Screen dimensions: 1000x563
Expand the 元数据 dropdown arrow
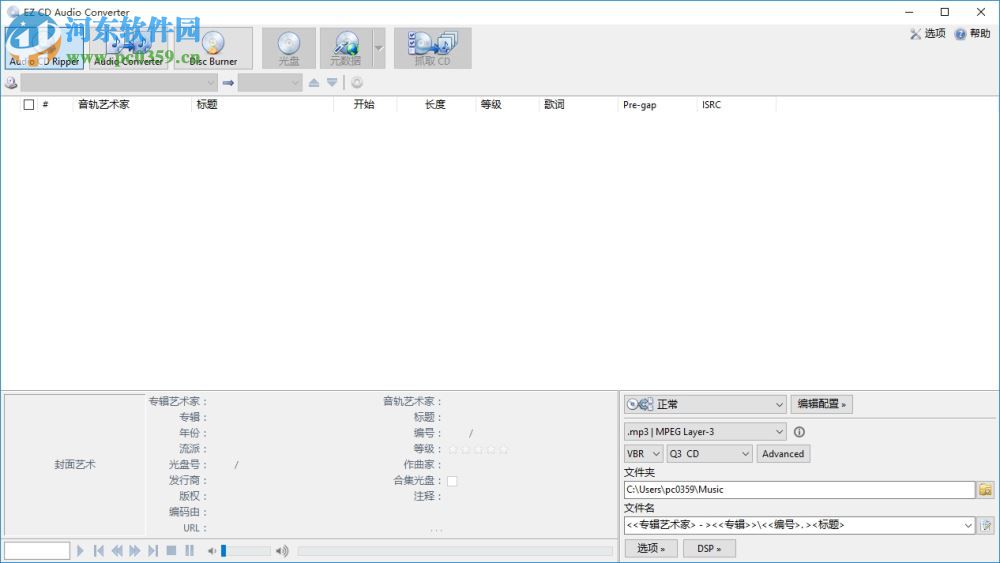[379, 48]
